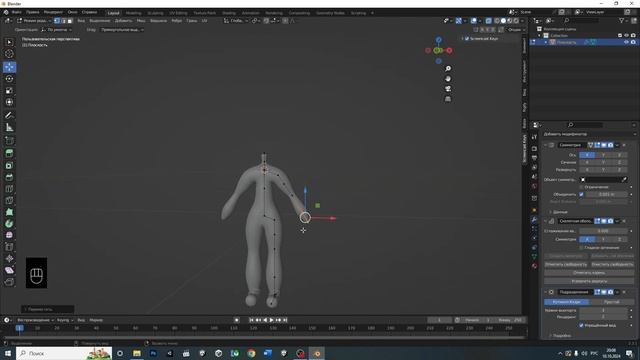640x360 pixels.
Task: Jump to the timeline start
Action: [251, 320]
